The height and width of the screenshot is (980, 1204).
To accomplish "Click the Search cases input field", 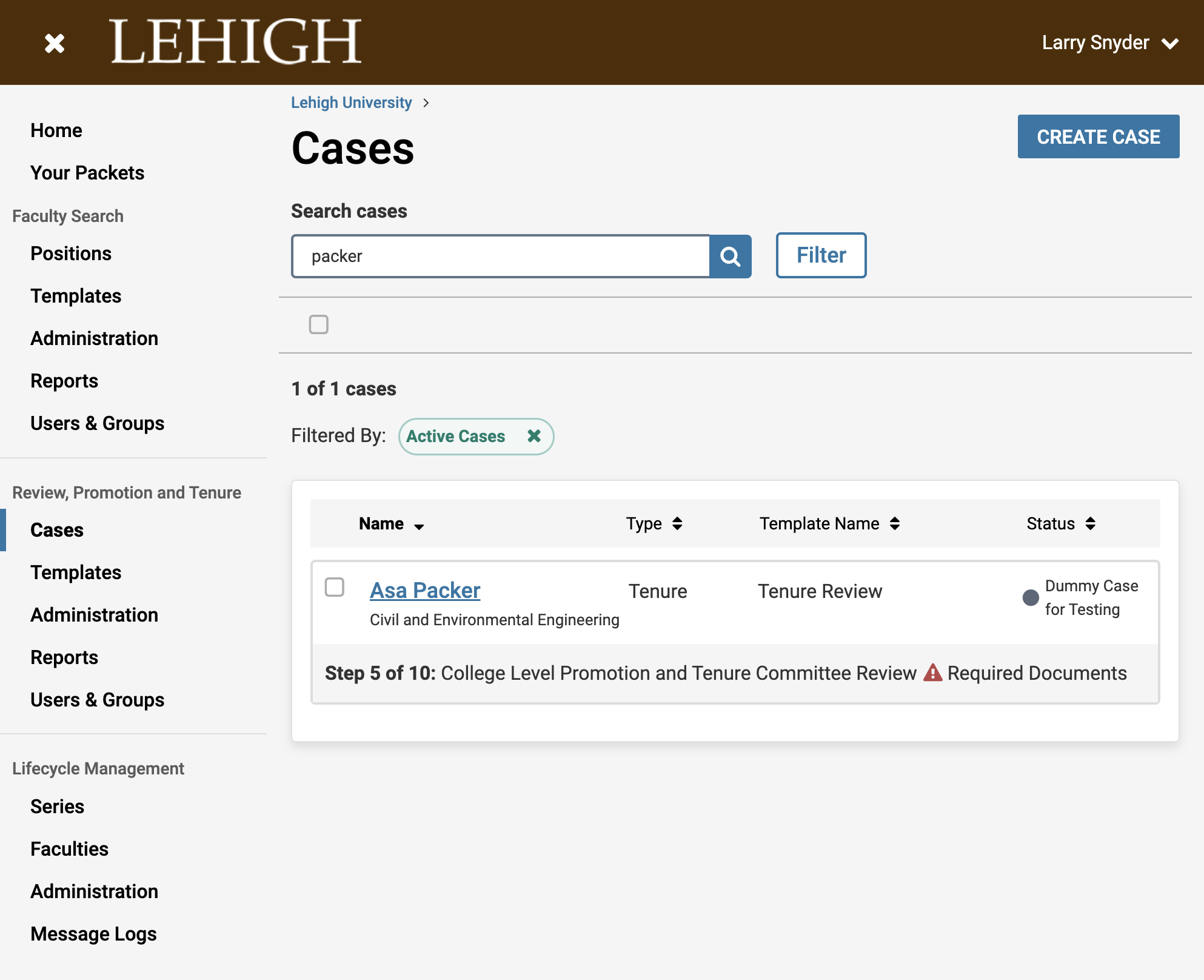I will 501,257.
